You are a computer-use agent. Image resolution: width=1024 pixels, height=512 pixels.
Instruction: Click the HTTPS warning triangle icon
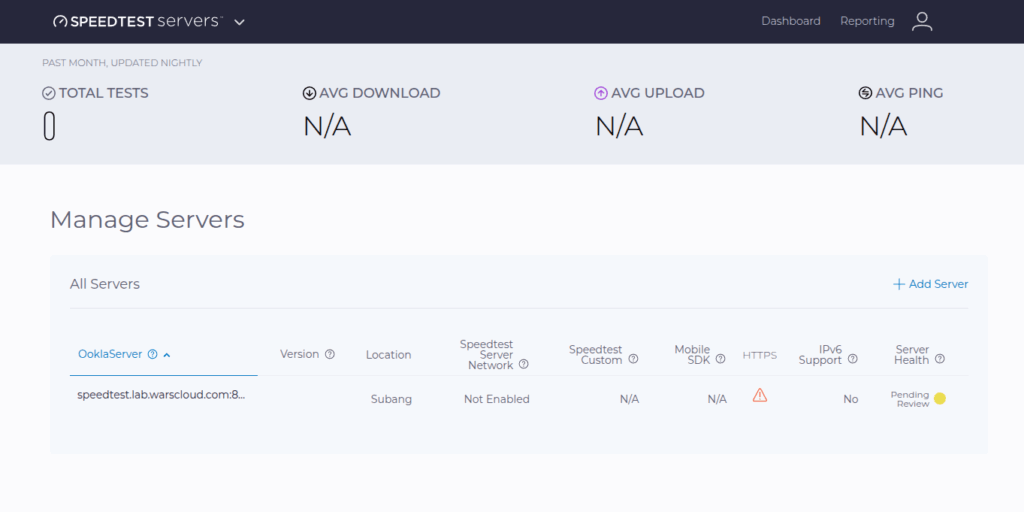760,395
